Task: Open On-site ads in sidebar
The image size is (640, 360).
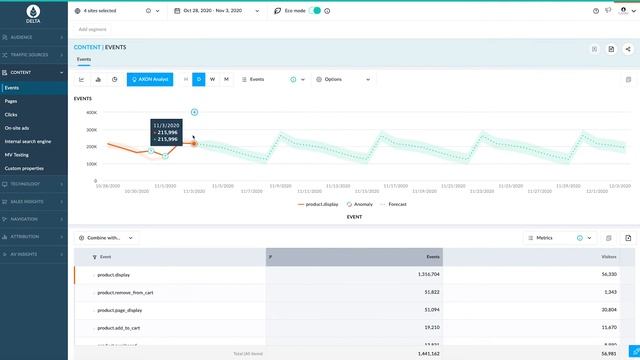Action: tap(34, 128)
